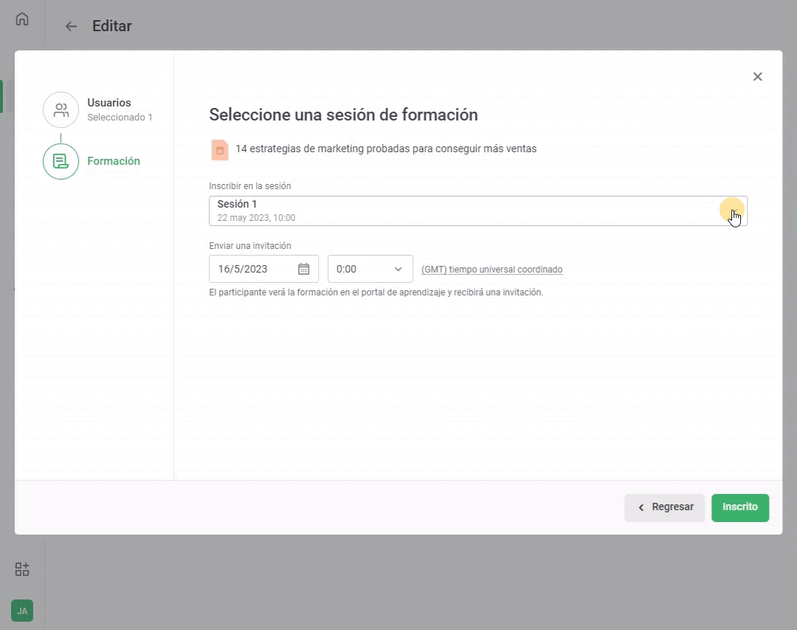Viewport: 797px width, 630px height.
Task: Go back using the arrow beside Editar
Action: coord(71,27)
